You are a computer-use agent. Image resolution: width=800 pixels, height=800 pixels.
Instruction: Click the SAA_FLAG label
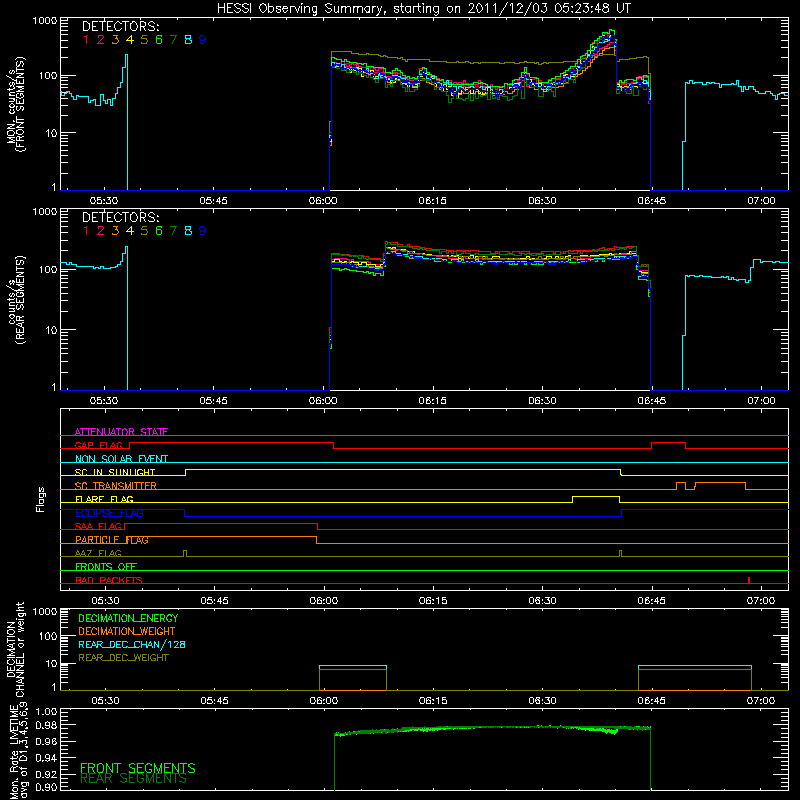tap(98, 526)
